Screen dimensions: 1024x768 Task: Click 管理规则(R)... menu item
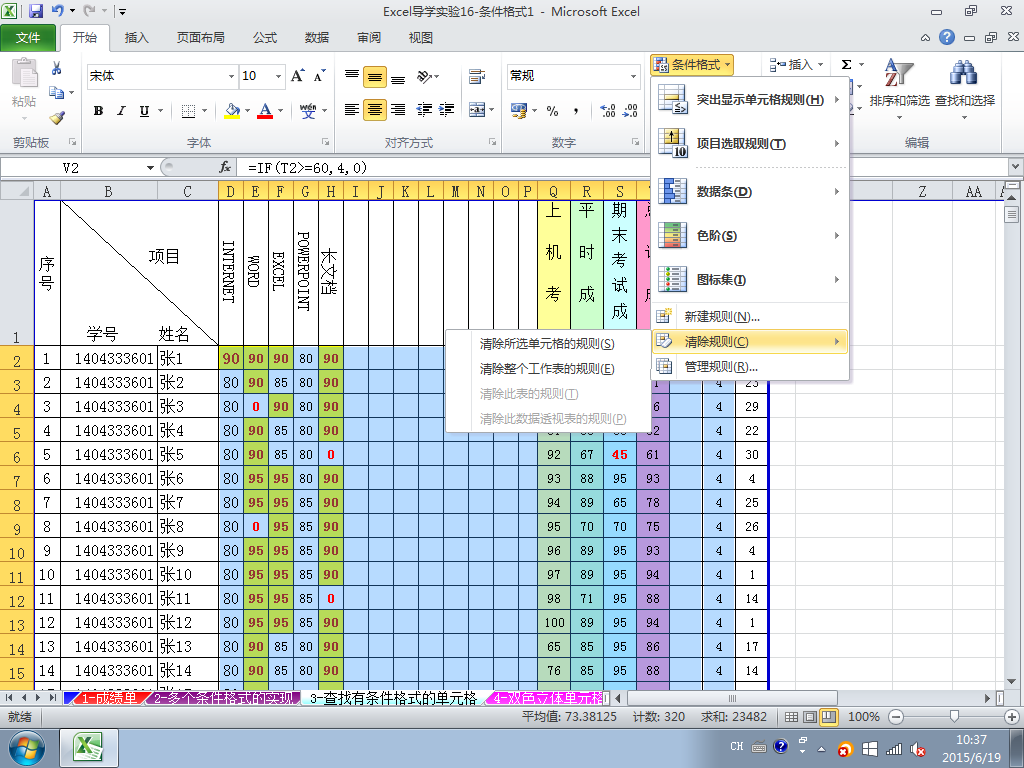point(750,366)
